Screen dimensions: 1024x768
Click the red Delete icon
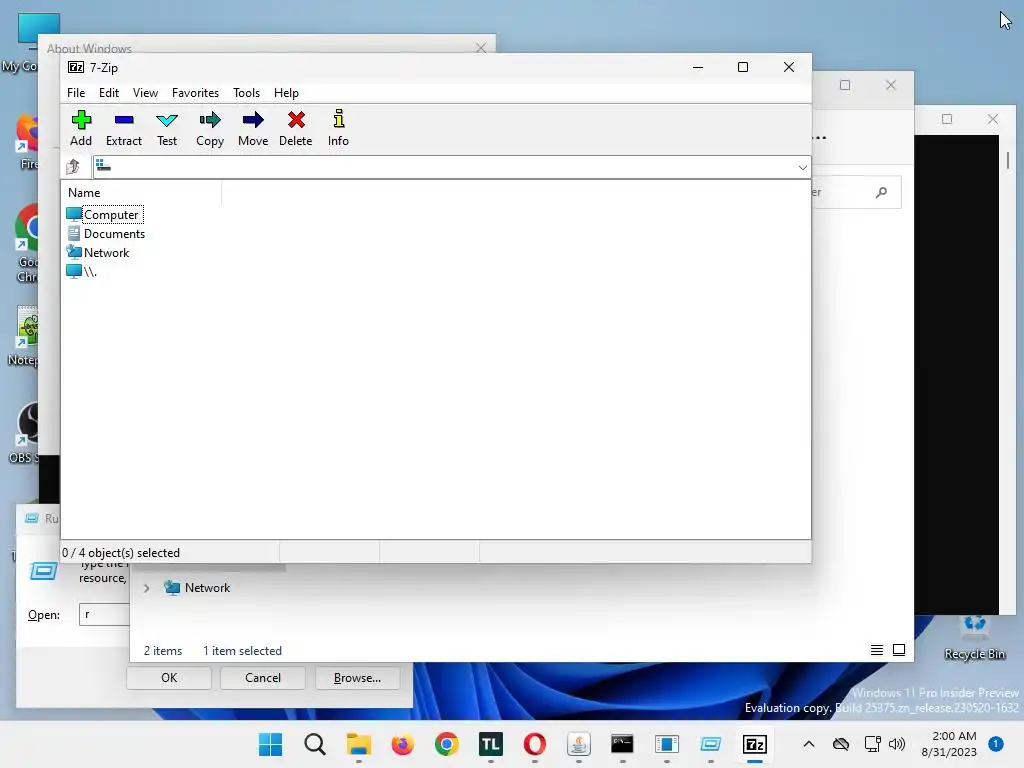click(296, 128)
